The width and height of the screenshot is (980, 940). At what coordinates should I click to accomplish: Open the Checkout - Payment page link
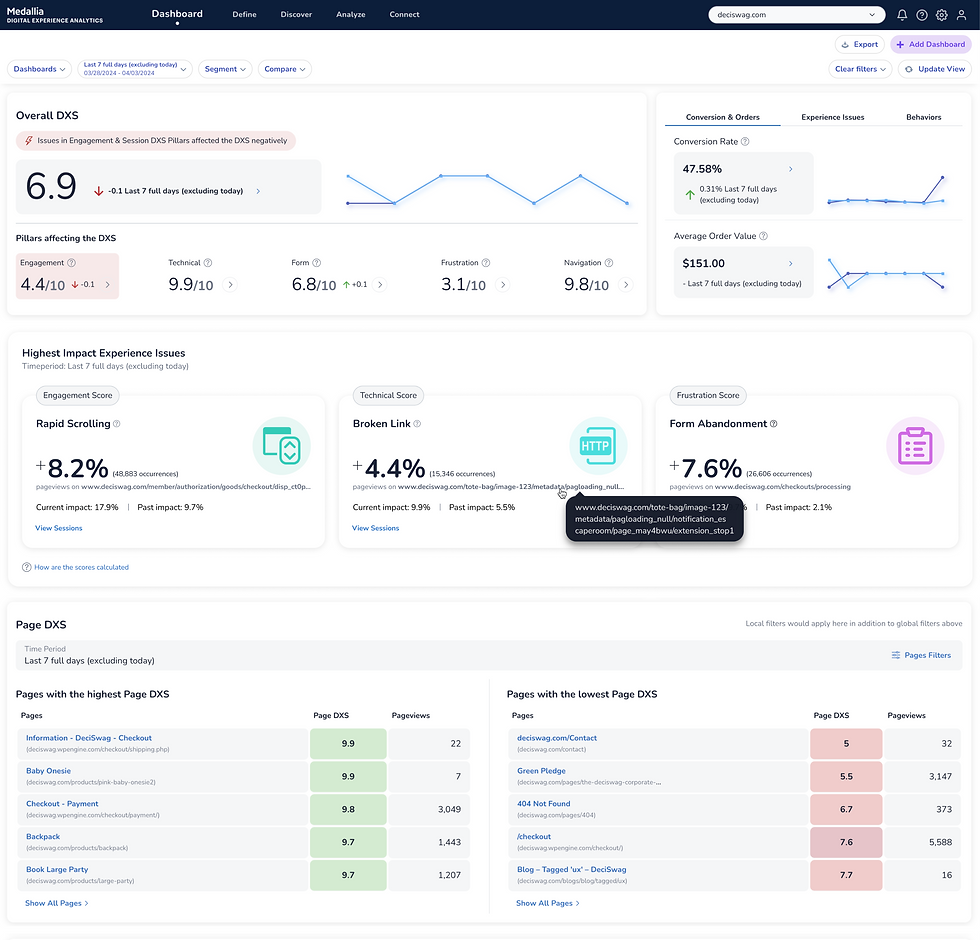[x=62, y=804]
